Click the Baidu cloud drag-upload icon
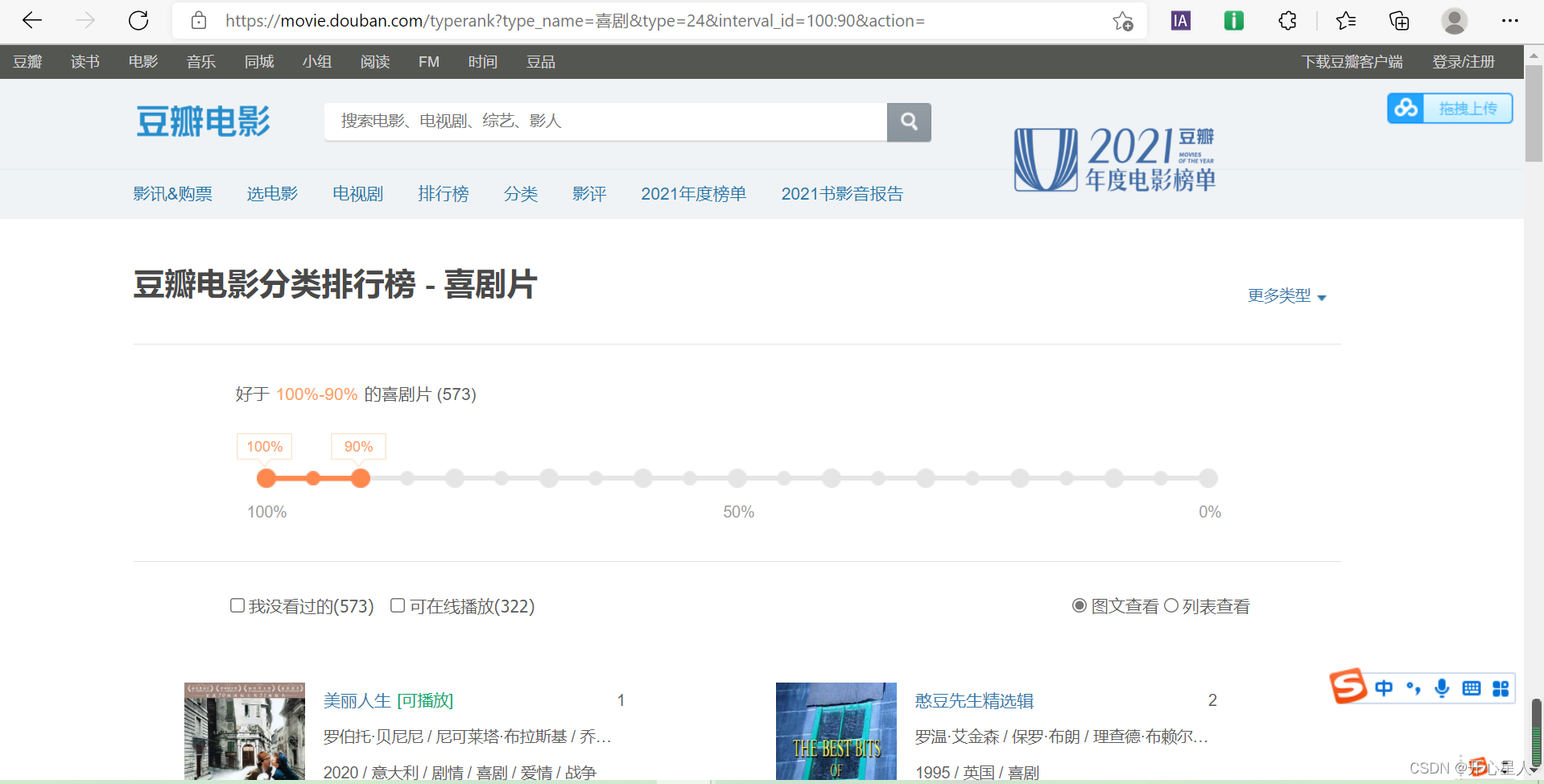Screen dimensions: 1544x784 1406,108
